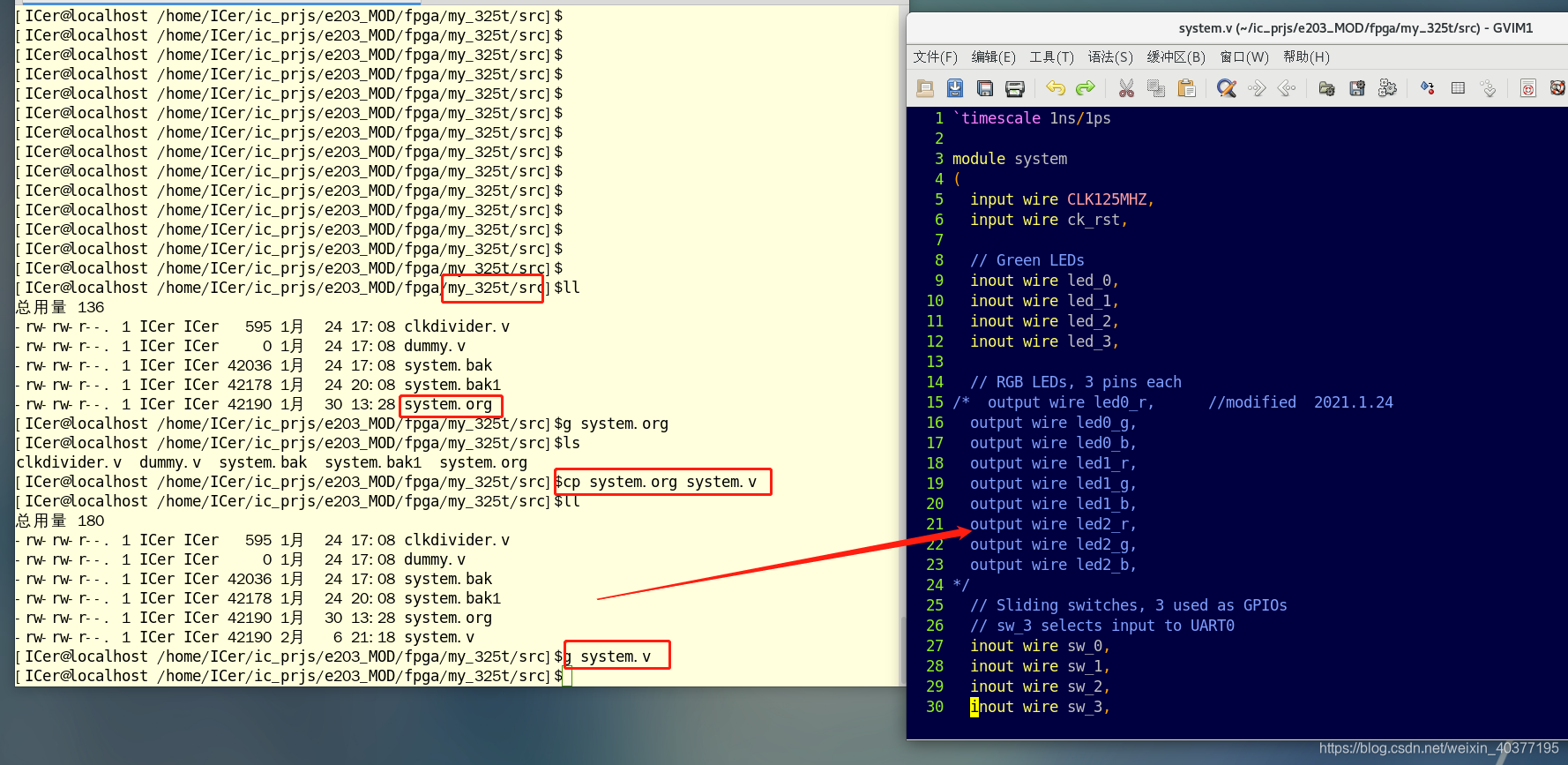Image resolution: width=1568 pixels, height=765 pixels.
Task: Click 'g system.v' command in terminal
Action: point(607,656)
